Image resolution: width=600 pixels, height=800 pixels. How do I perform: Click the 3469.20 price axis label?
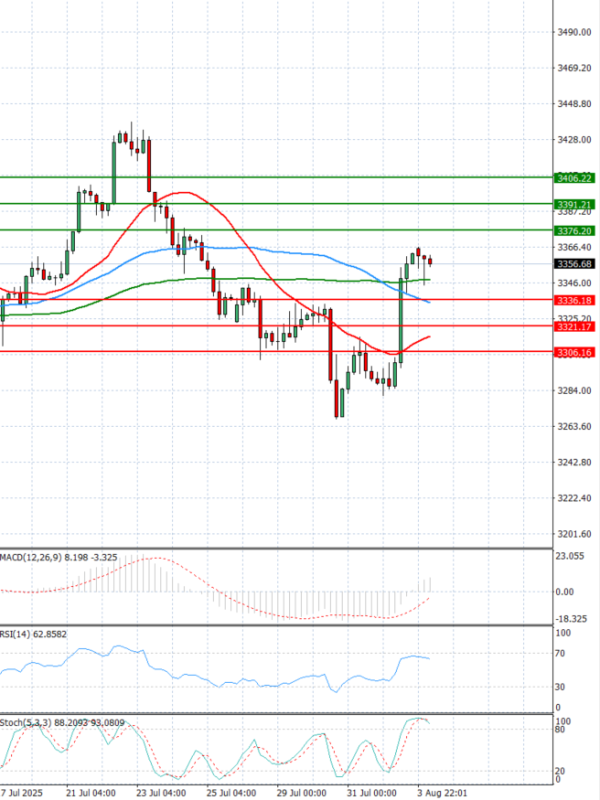[x=574, y=68]
